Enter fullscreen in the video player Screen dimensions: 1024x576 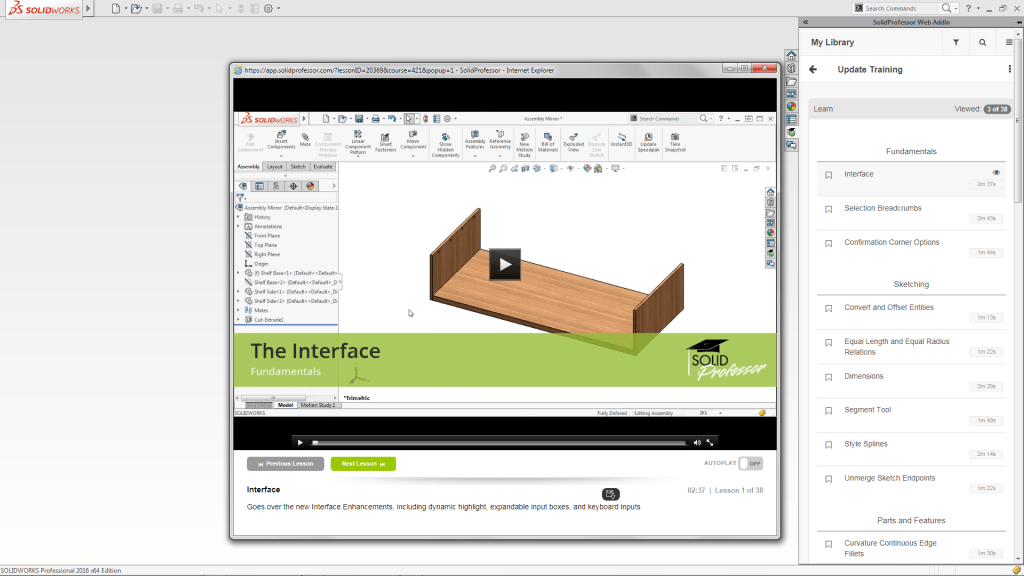710,442
